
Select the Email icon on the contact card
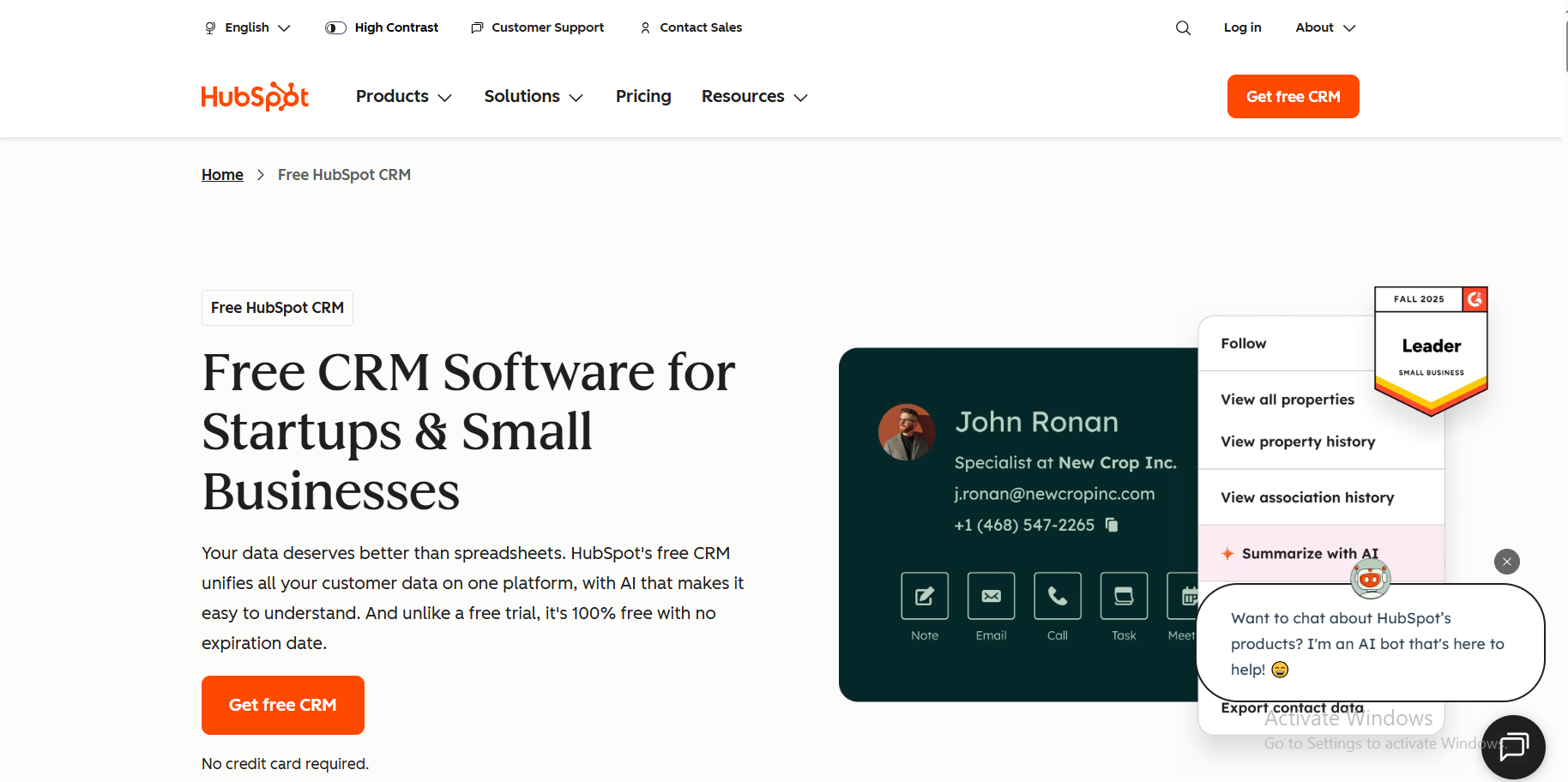pyautogui.click(x=991, y=596)
